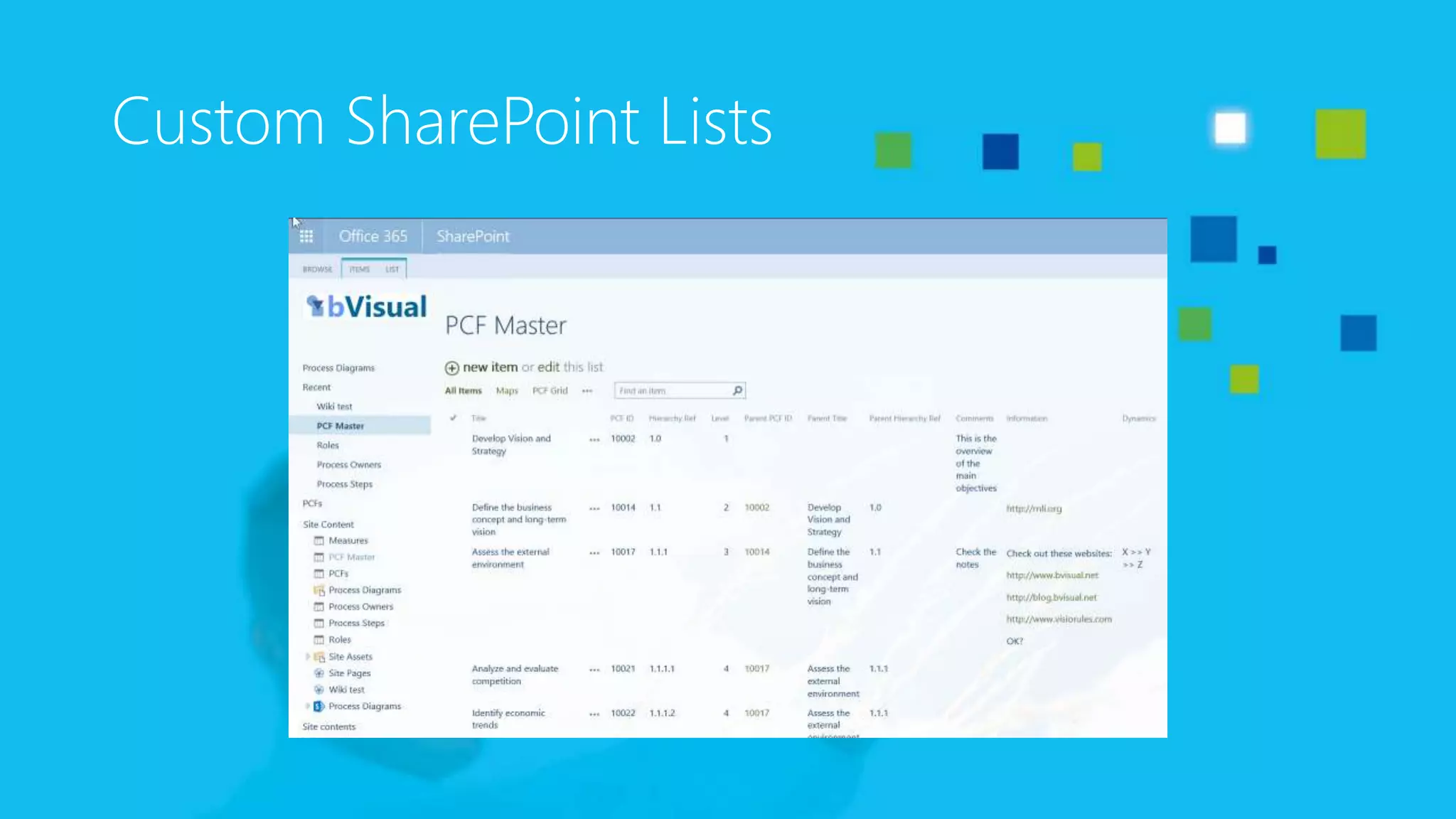Click the Site Assets folder icon

pos(319,657)
